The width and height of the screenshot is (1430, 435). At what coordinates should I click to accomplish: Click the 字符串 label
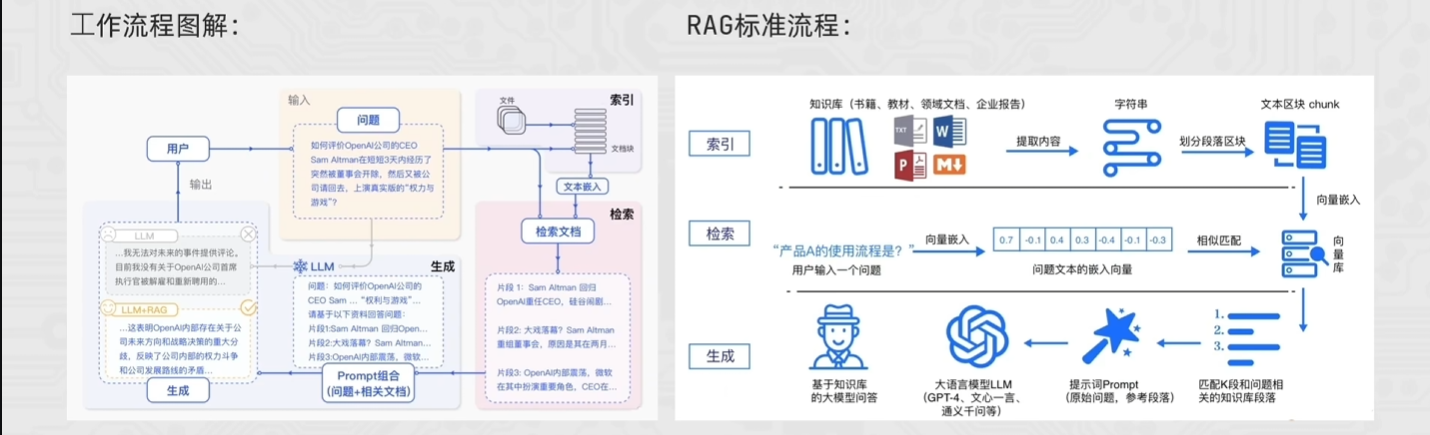(1131, 104)
